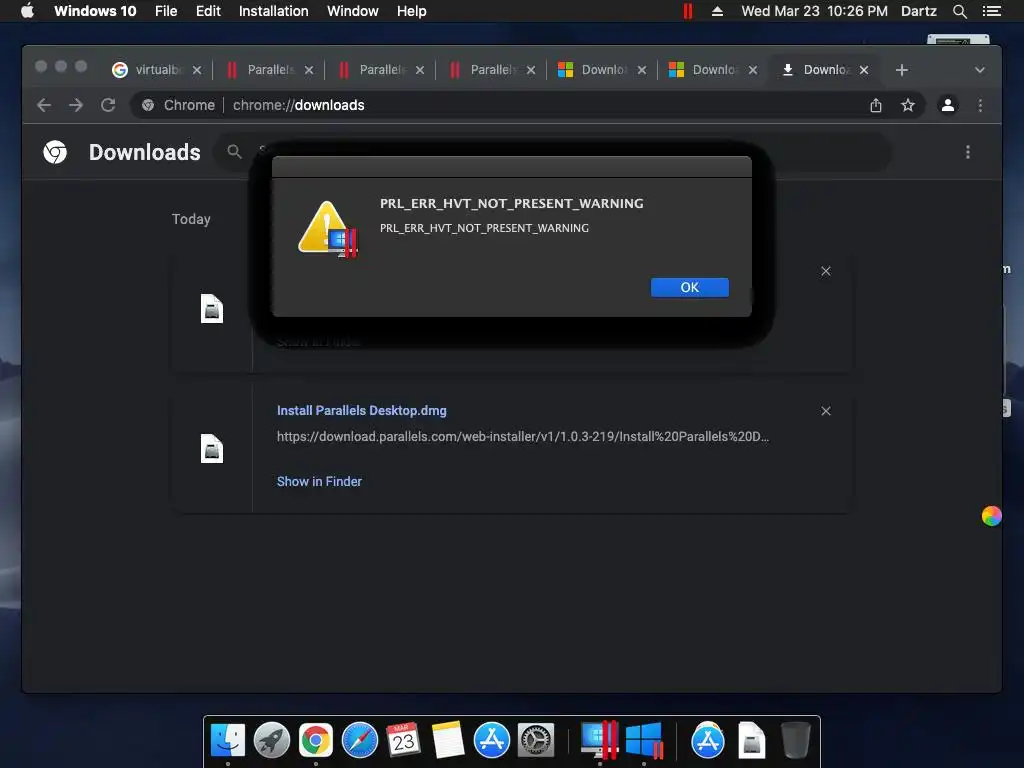Click the Parallels download URL text
Image resolution: width=1024 pixels, height=768 pixels.
pos(522,436)
